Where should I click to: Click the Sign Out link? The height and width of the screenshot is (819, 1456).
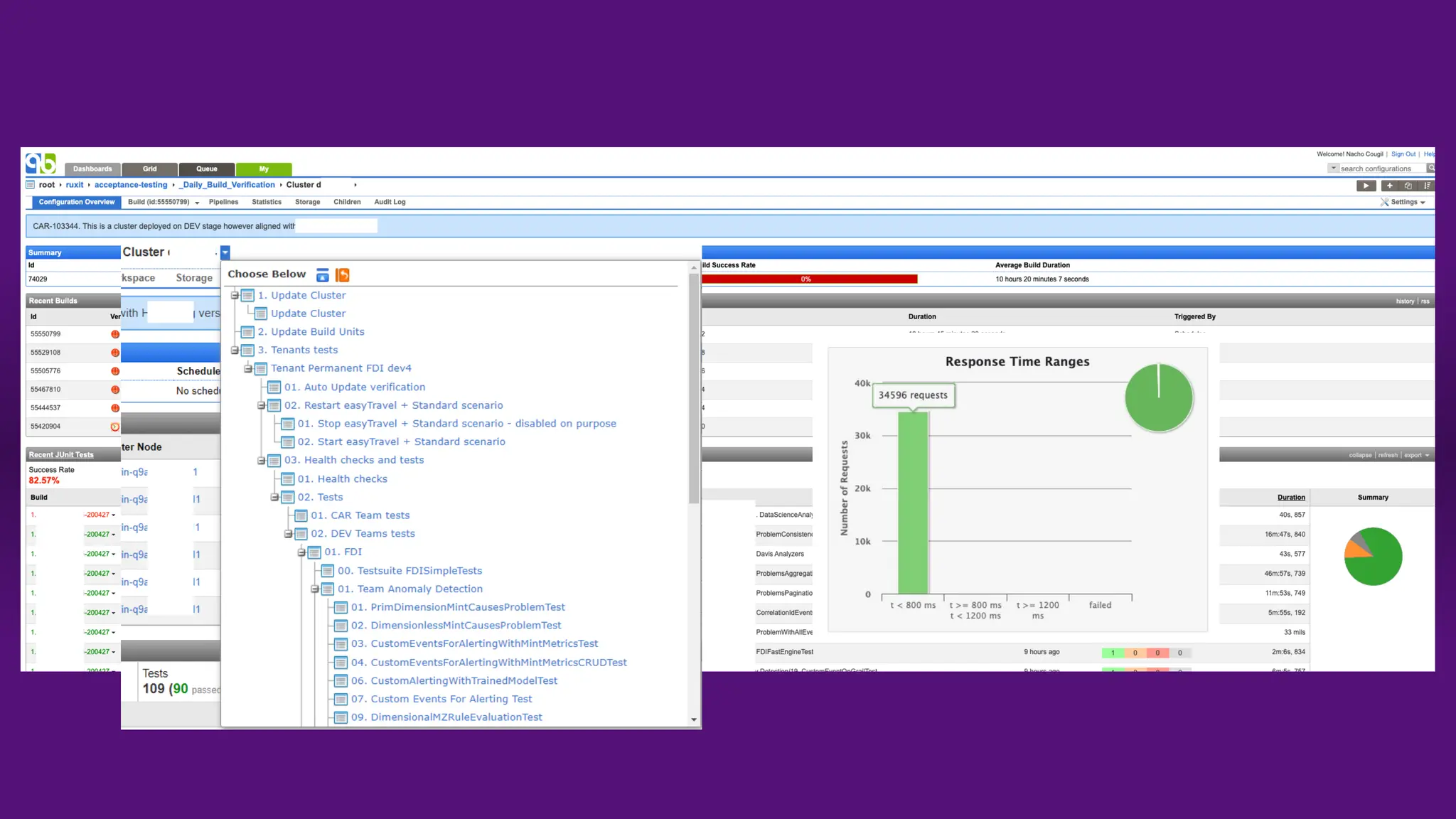tap(1403, 154)
